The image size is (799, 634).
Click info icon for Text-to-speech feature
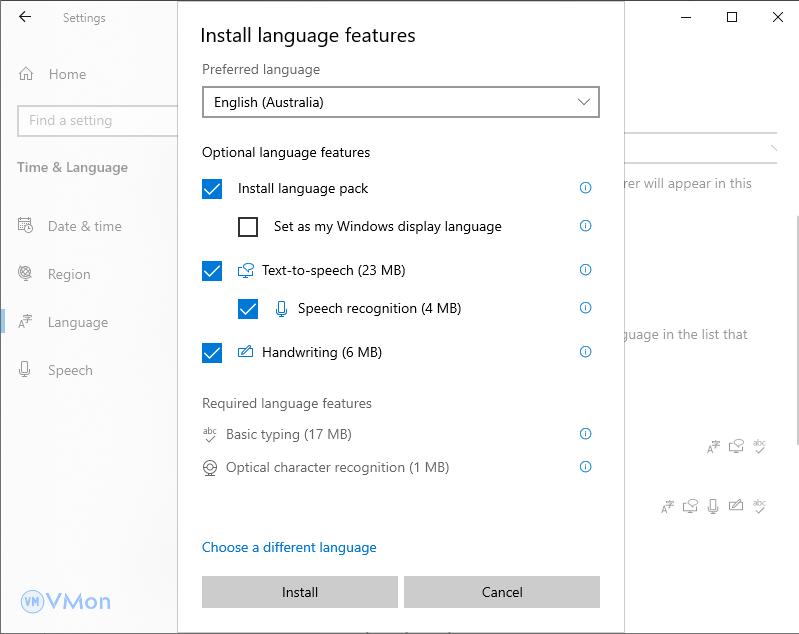click(586, 270)
